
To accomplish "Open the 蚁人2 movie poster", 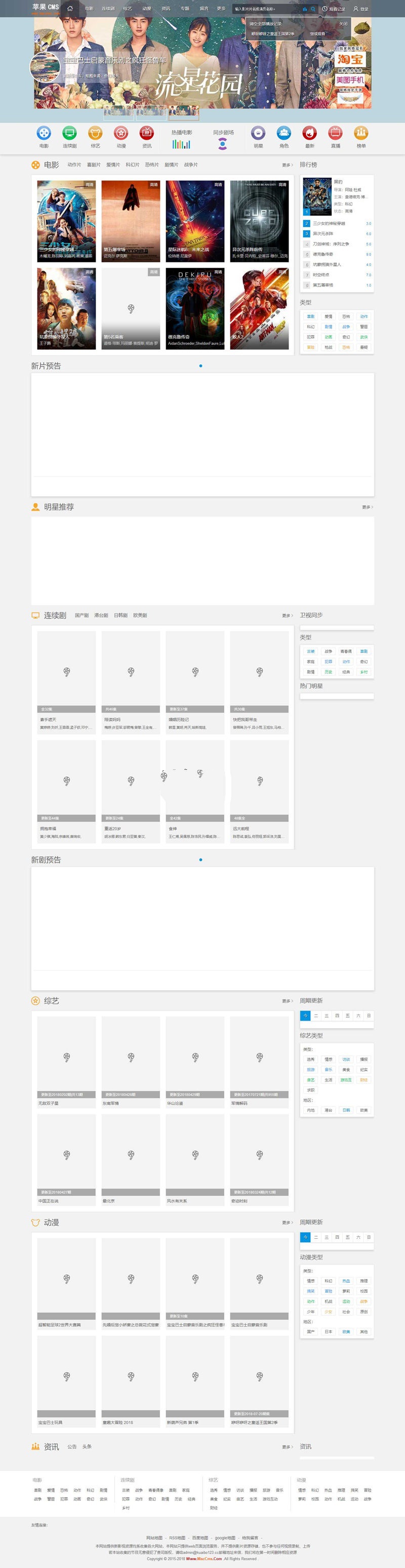I will [x=259, y=309].
